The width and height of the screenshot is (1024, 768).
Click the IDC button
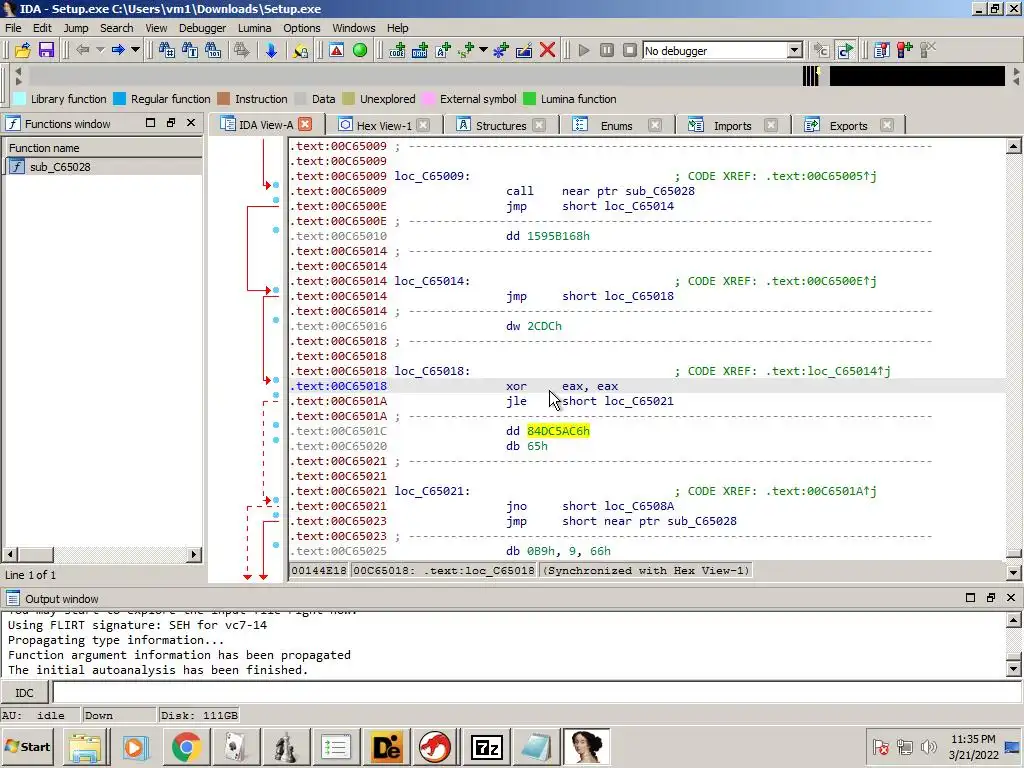coord(24,693)
